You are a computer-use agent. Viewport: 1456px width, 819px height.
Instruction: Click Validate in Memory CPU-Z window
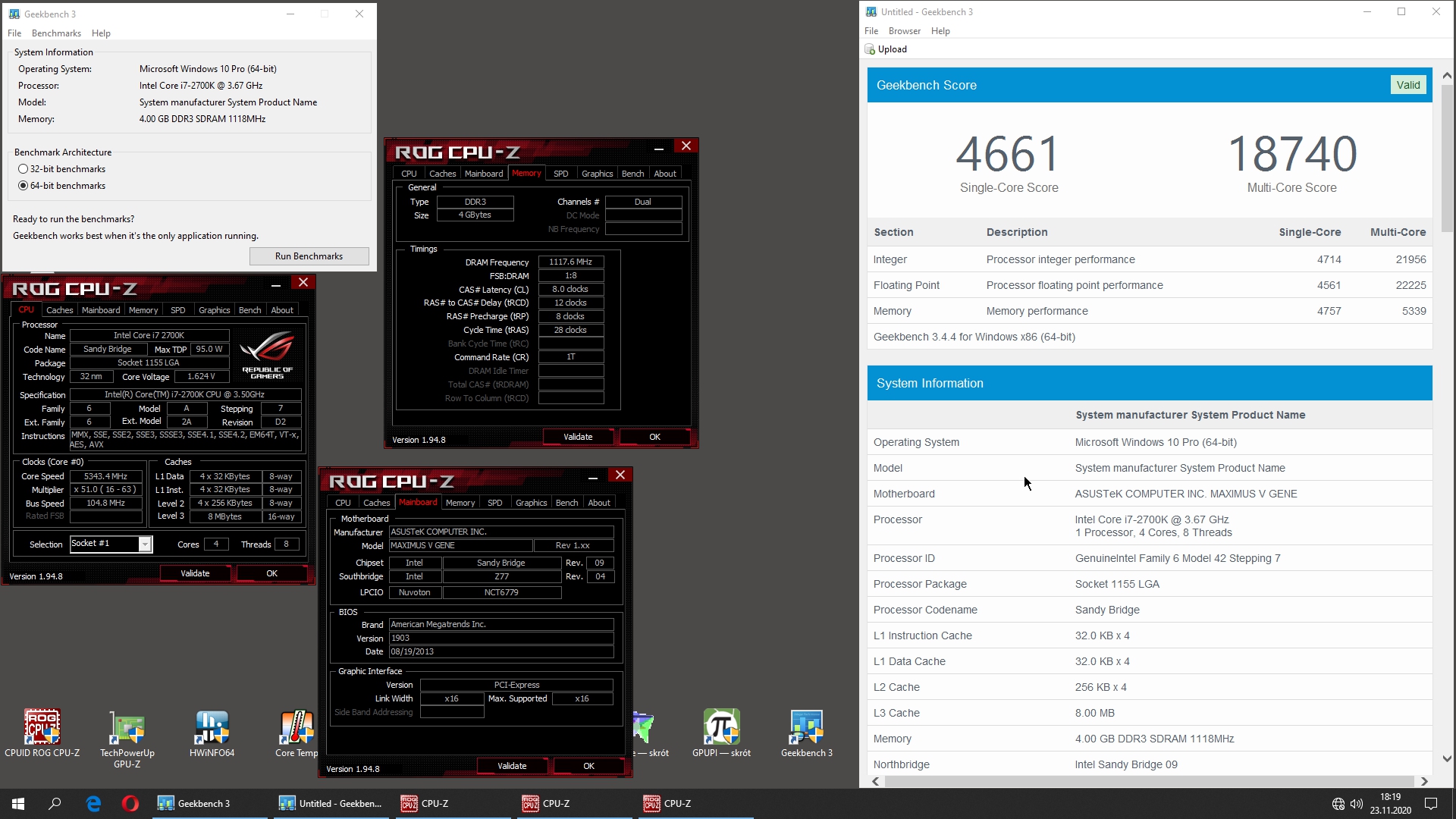tap(578, 437)
